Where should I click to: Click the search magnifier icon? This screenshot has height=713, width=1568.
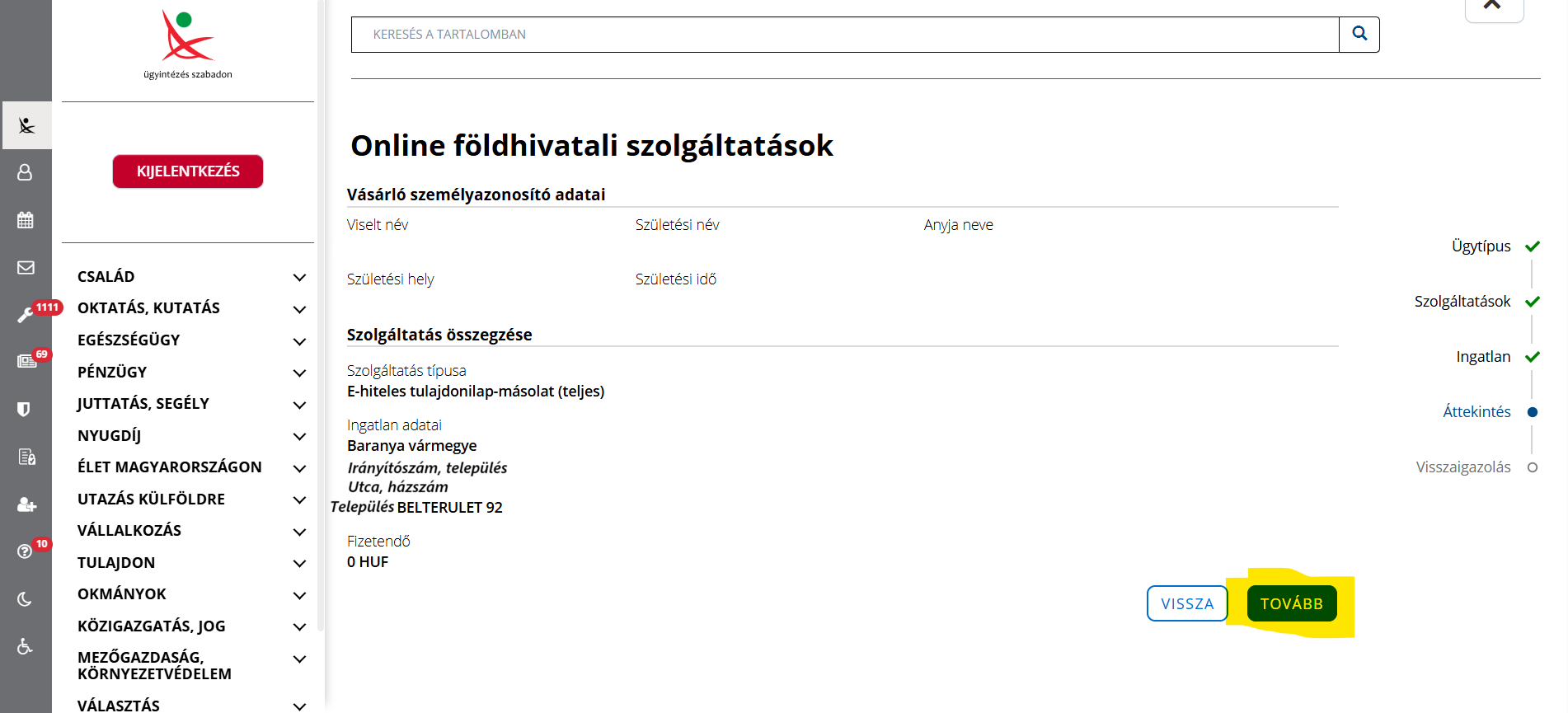[x=1359, y=34]
